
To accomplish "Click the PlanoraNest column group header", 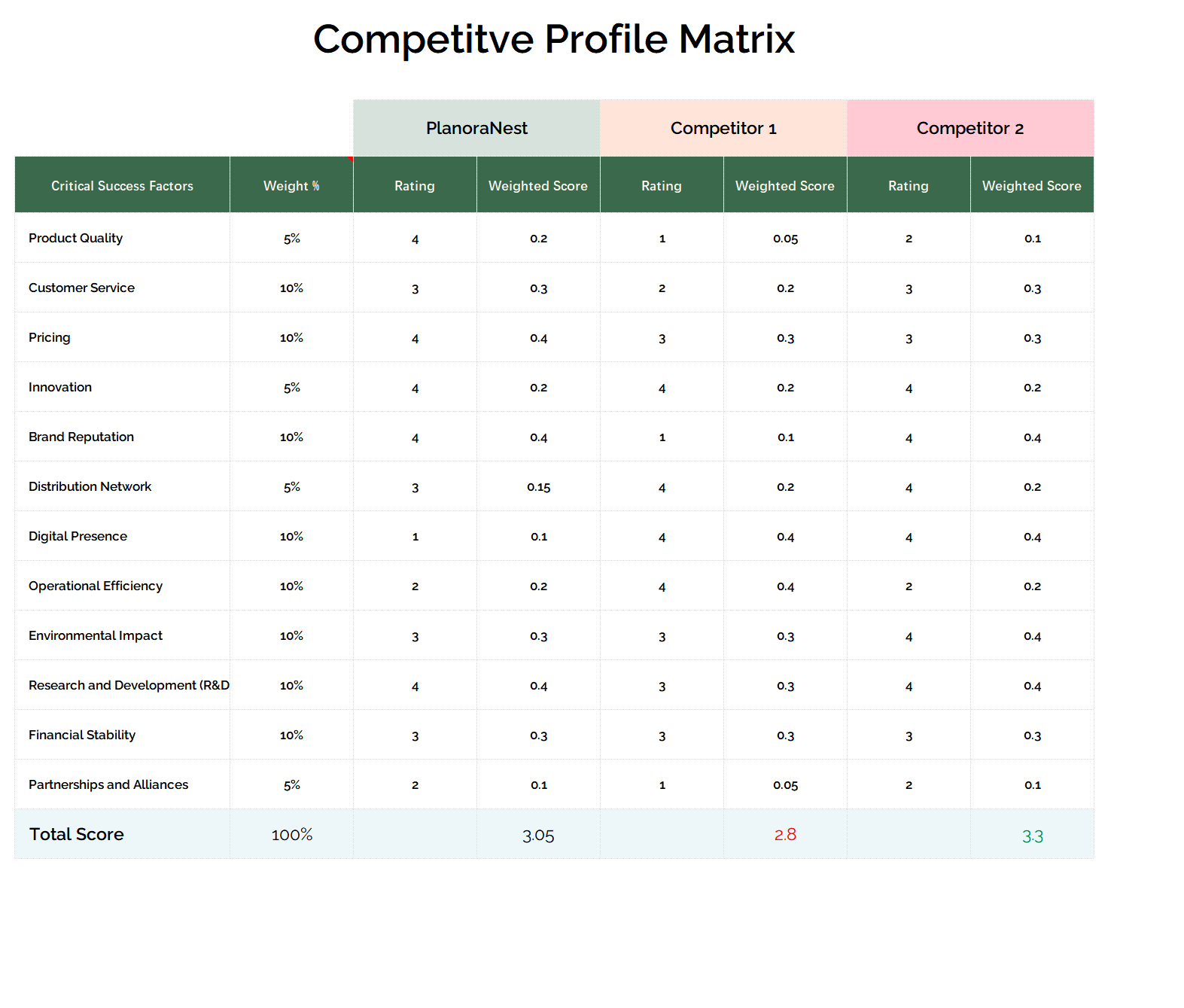I will tap(476, 128).
